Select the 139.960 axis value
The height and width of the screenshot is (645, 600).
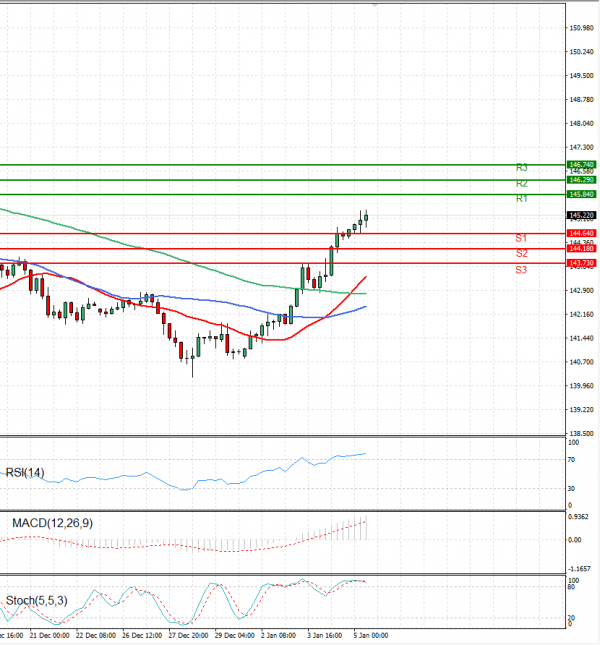pyautogui.click(x=581, y=386)
